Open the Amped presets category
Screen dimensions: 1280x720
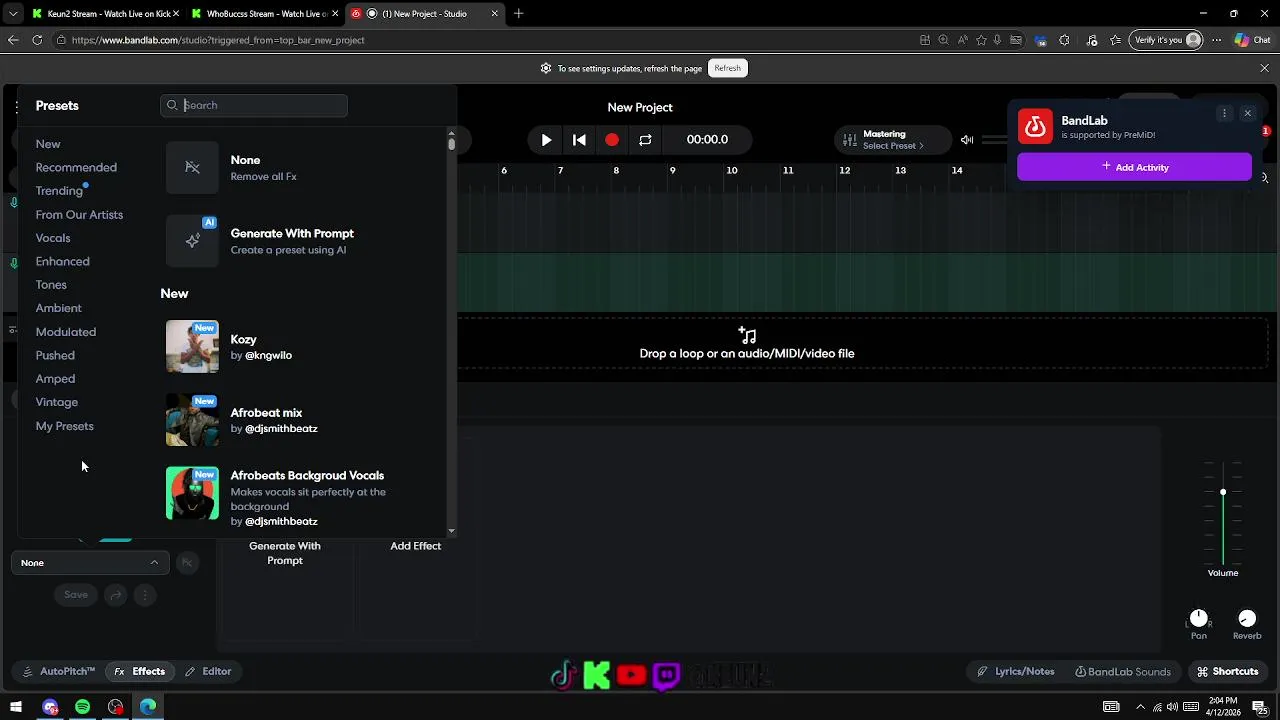(x=55, y=379)
